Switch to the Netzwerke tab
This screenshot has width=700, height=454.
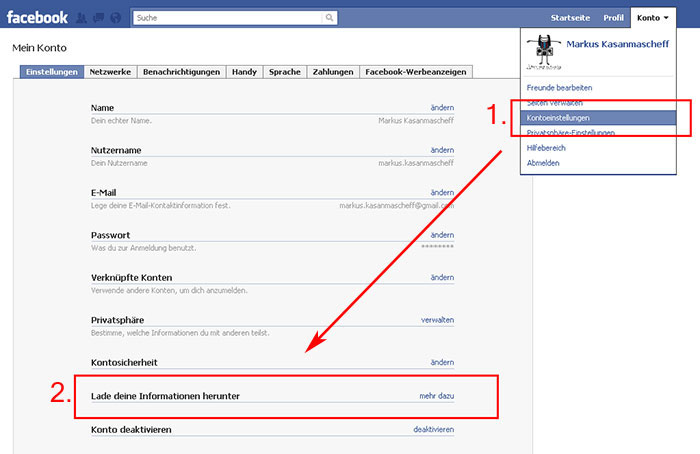110,72
